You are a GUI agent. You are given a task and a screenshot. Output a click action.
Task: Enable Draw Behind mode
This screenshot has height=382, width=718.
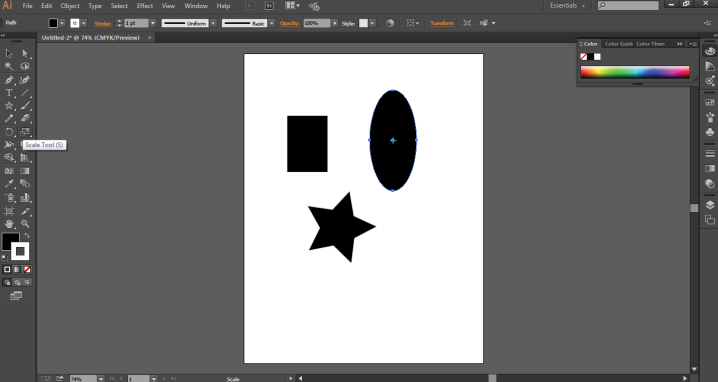tap(17, 282)
